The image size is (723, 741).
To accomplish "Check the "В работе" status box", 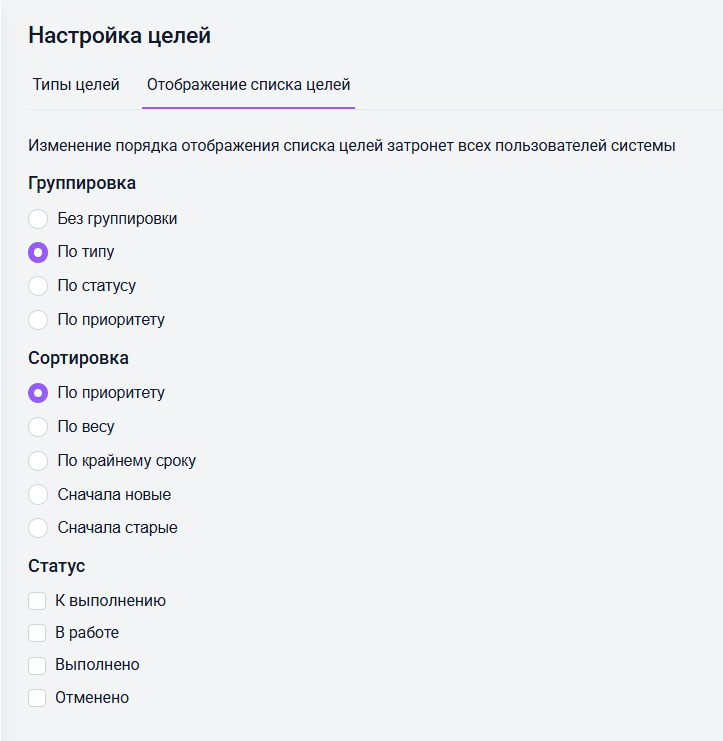I will click(x=38, y=633).
